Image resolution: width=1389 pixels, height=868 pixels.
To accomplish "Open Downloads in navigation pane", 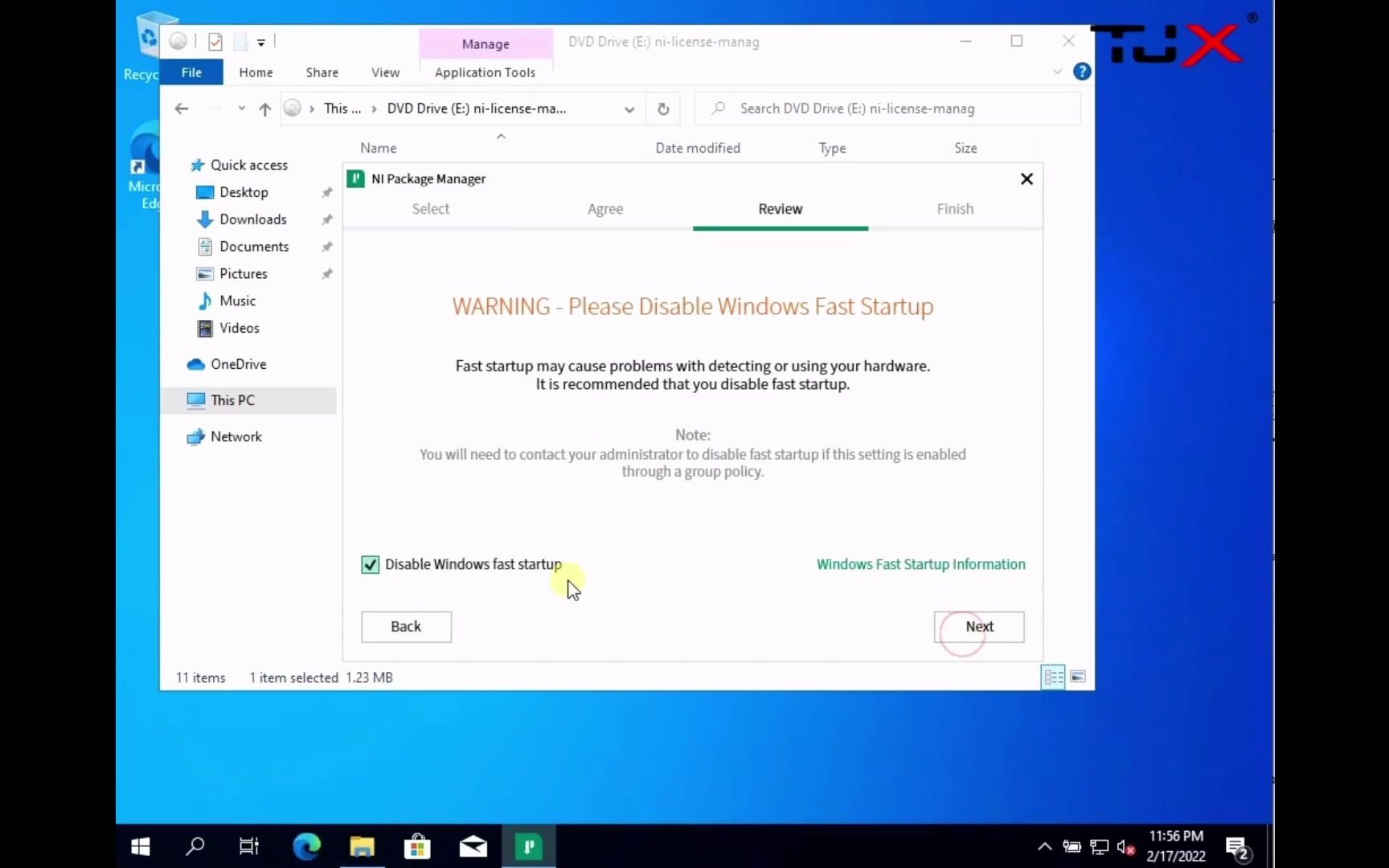I will (252, 219).
